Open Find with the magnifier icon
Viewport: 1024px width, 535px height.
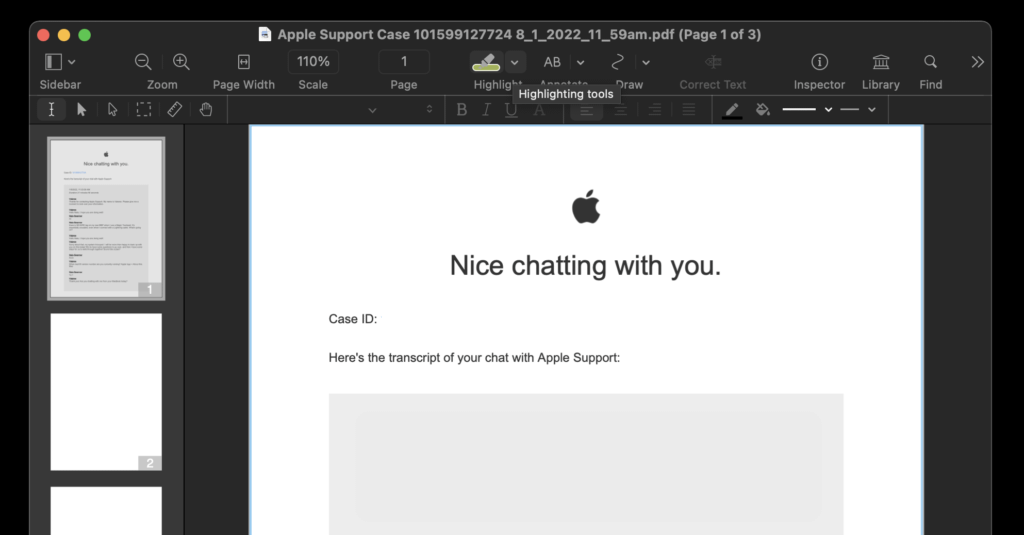click(931, 61)
